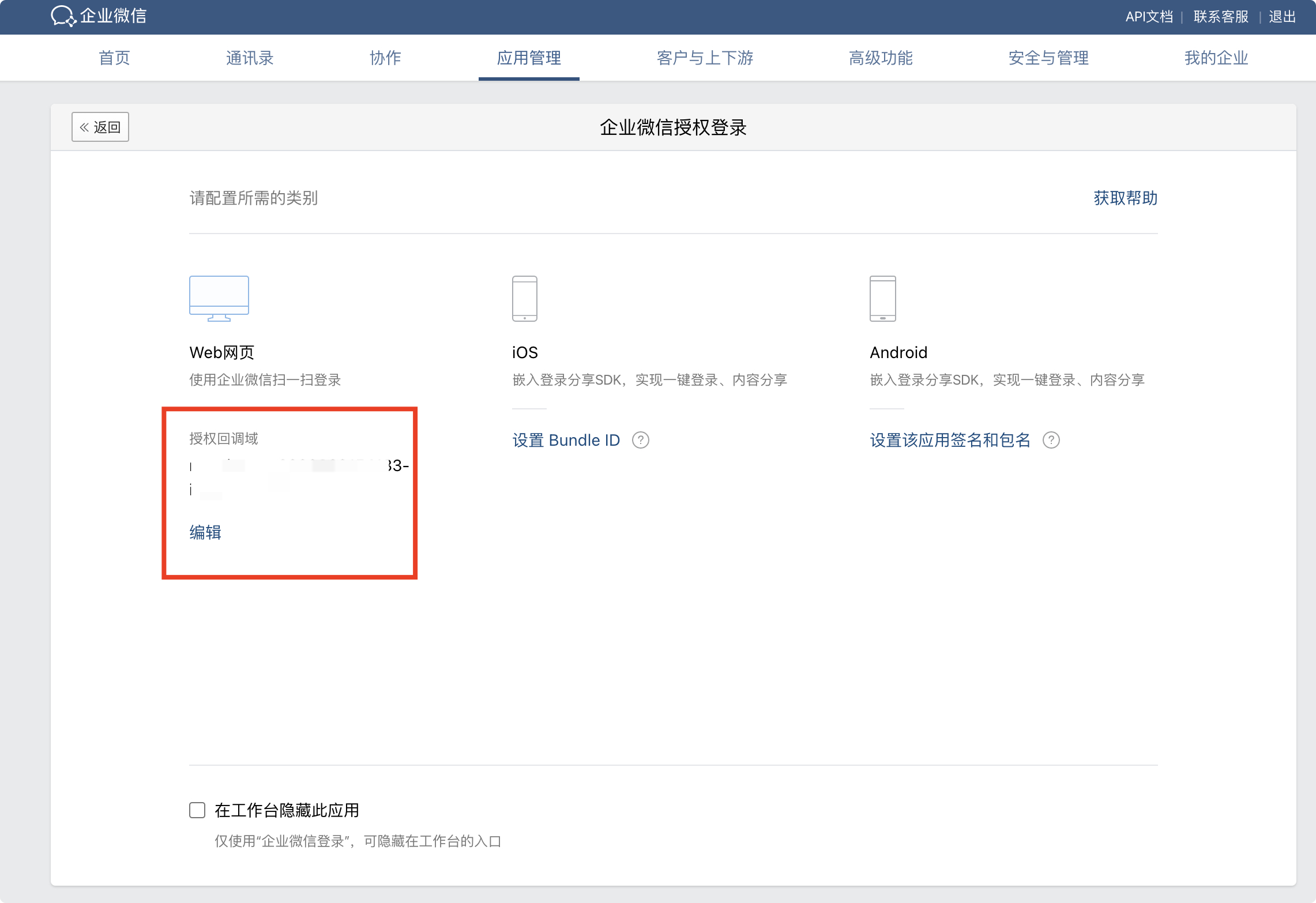Open 高级功能 tab
Screen dimensions: 1316x903
(881, 58)
